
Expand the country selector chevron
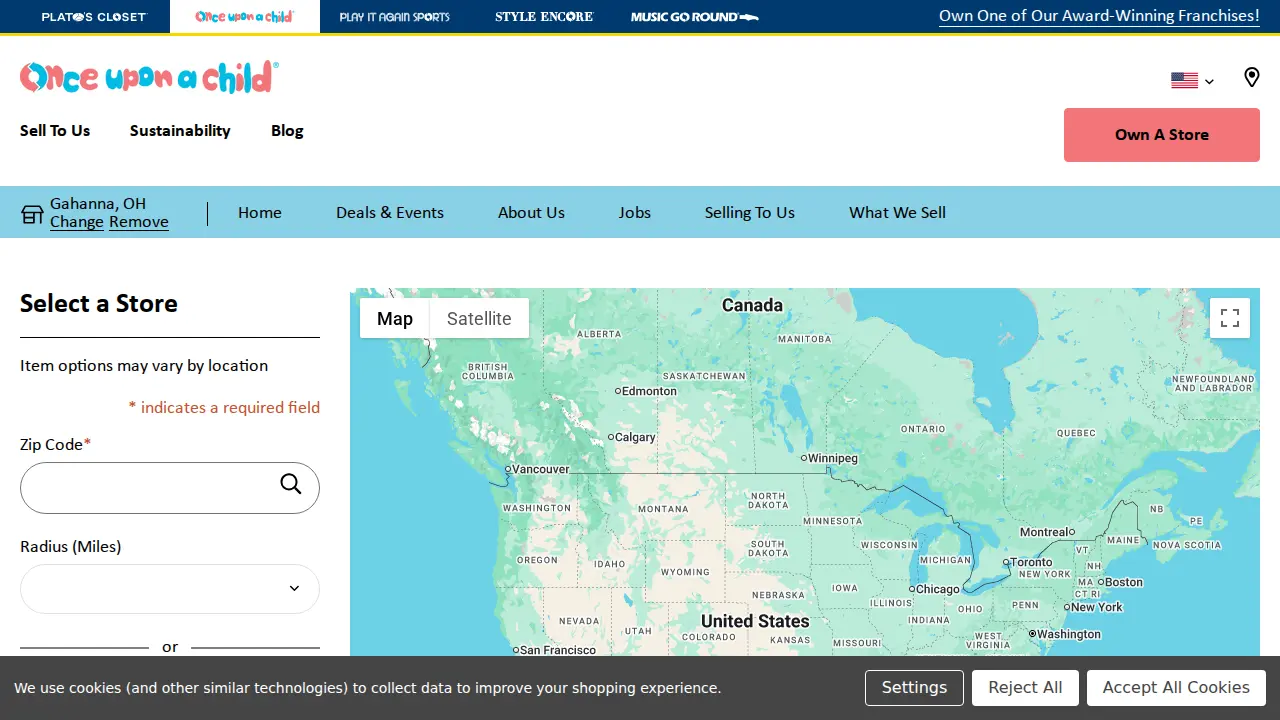(x=1209, y=82)
